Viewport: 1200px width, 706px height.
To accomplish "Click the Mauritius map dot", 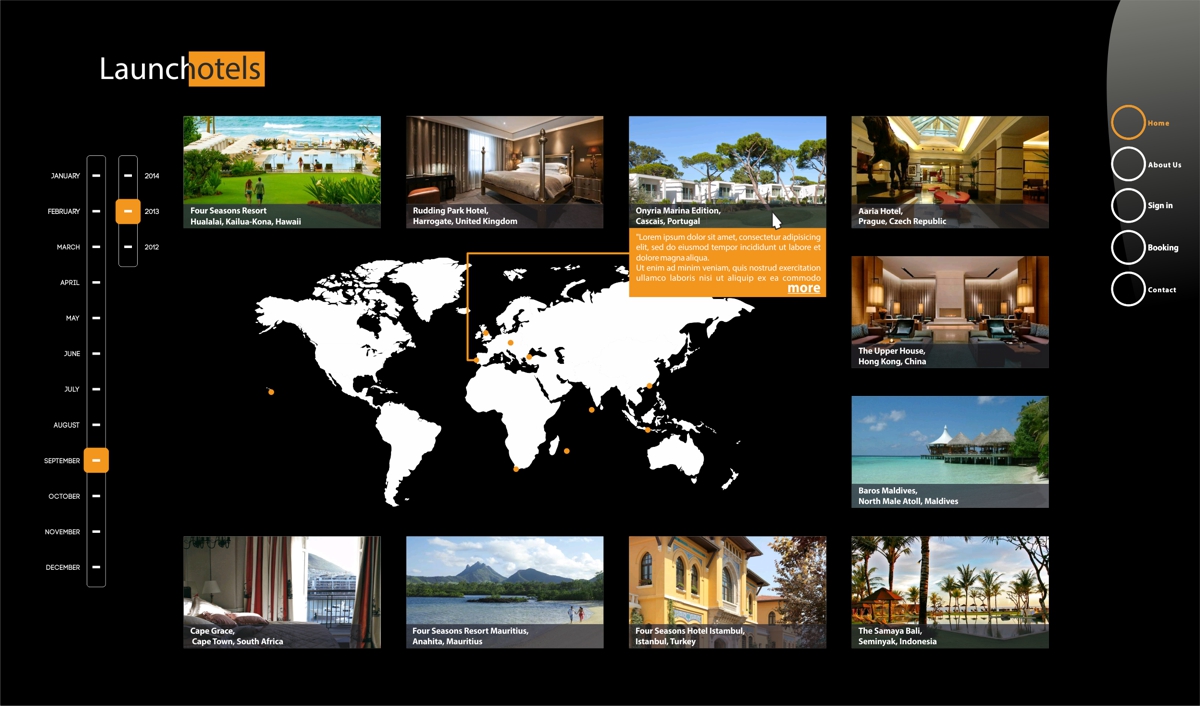I will [566, 451].
